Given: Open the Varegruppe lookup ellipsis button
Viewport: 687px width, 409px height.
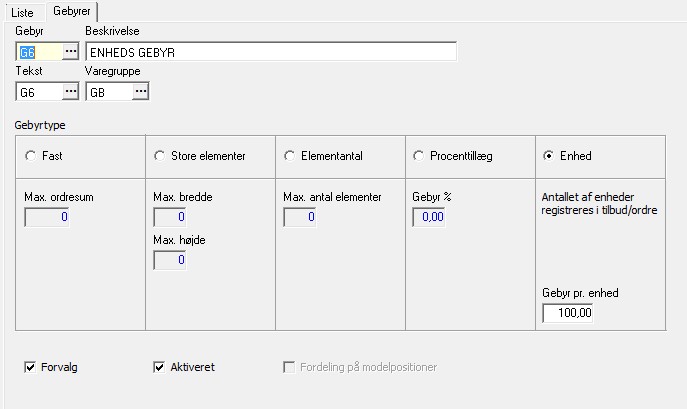Looking at the screenshot, I should (140, 92).
